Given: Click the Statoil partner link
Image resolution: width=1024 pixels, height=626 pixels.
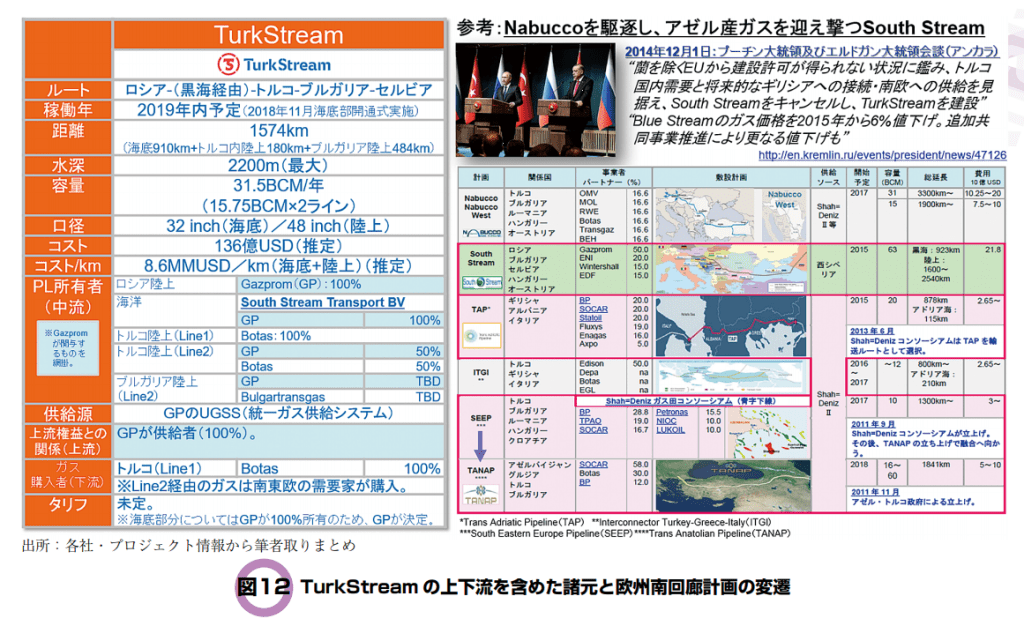Looking at the screenshot, I should (594, 316).
